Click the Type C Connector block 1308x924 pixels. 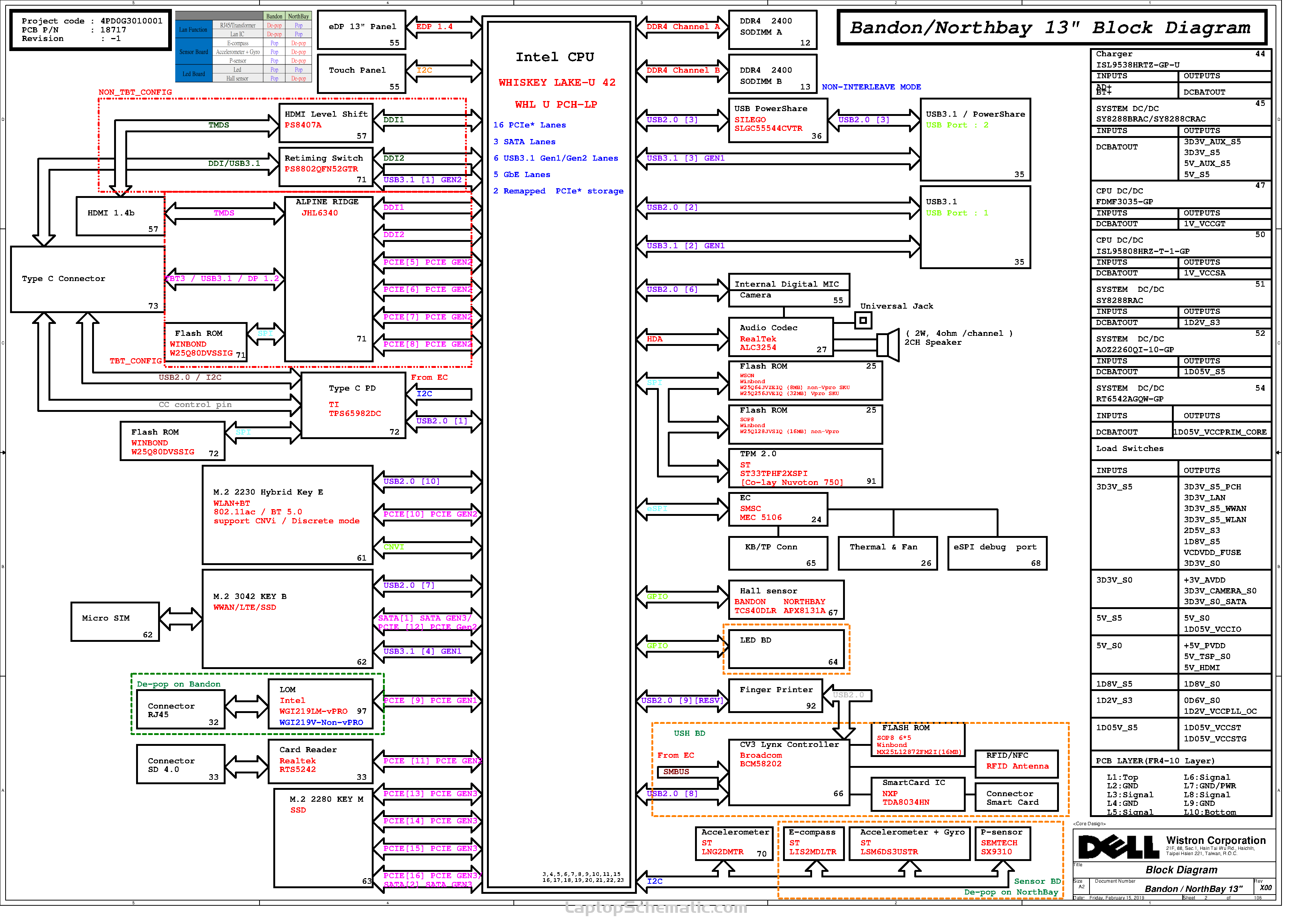[x=88, y=280]
